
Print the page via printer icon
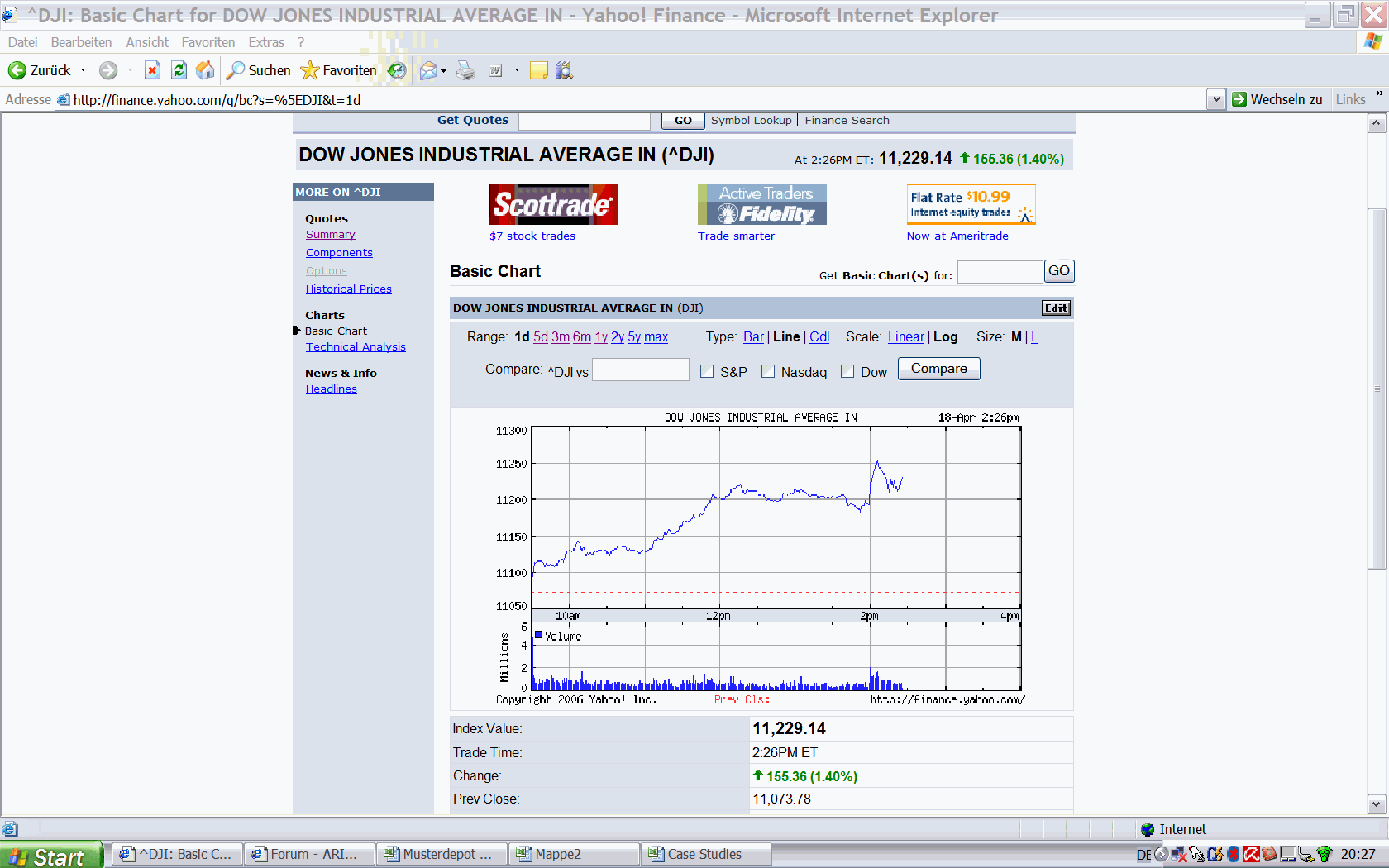coord(466,70)
